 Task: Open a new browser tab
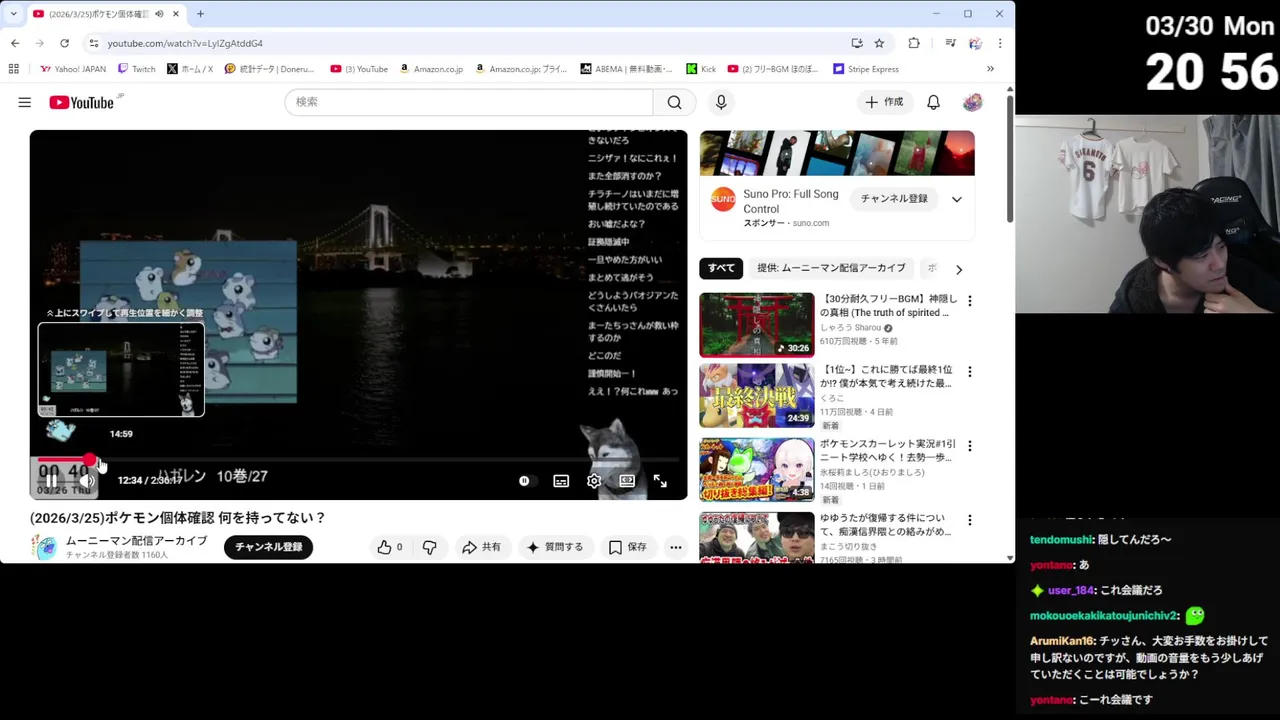[x=200, y=14]
